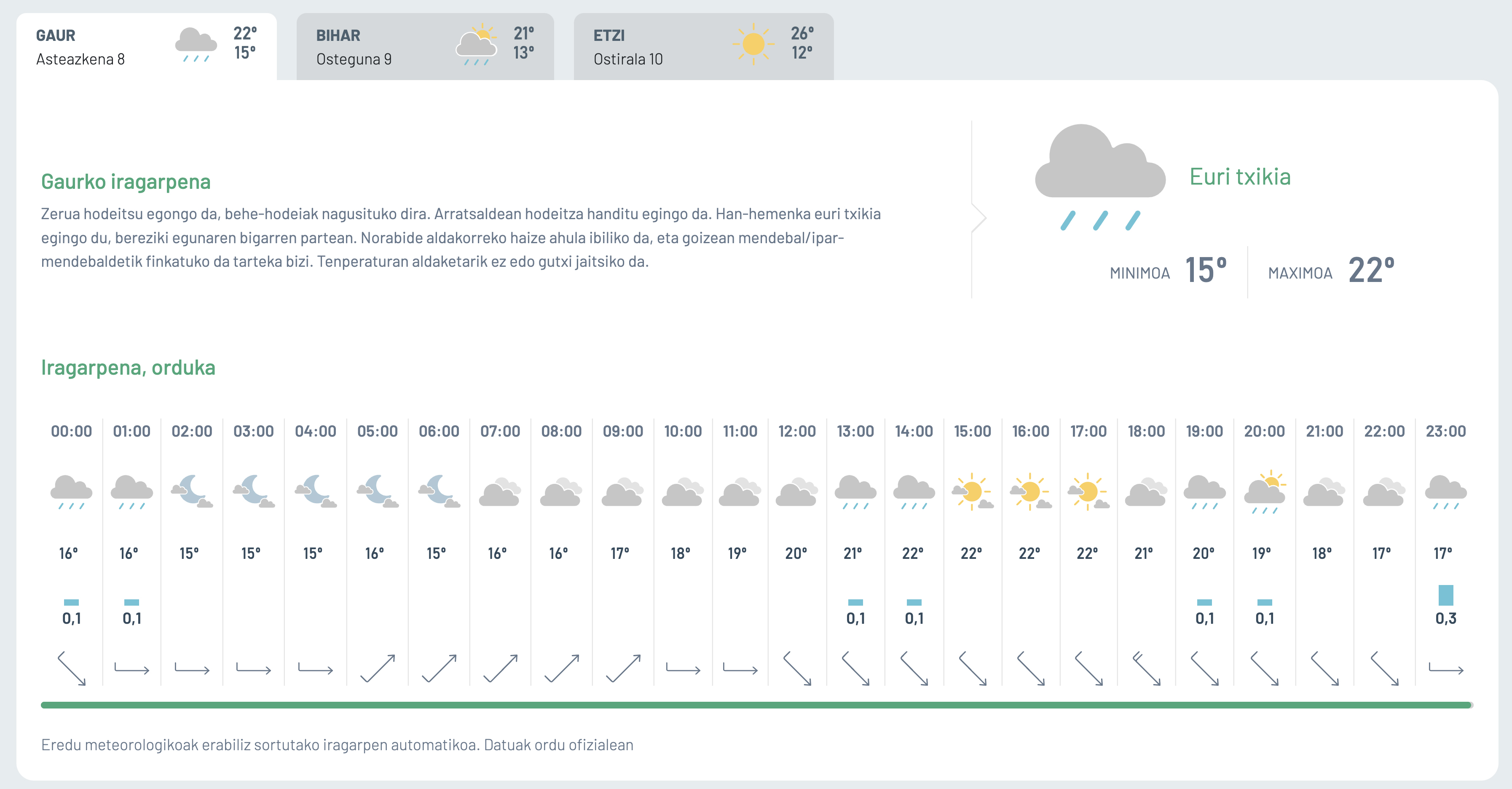Click the sun icon in ETZI tab

coord(753,44)
